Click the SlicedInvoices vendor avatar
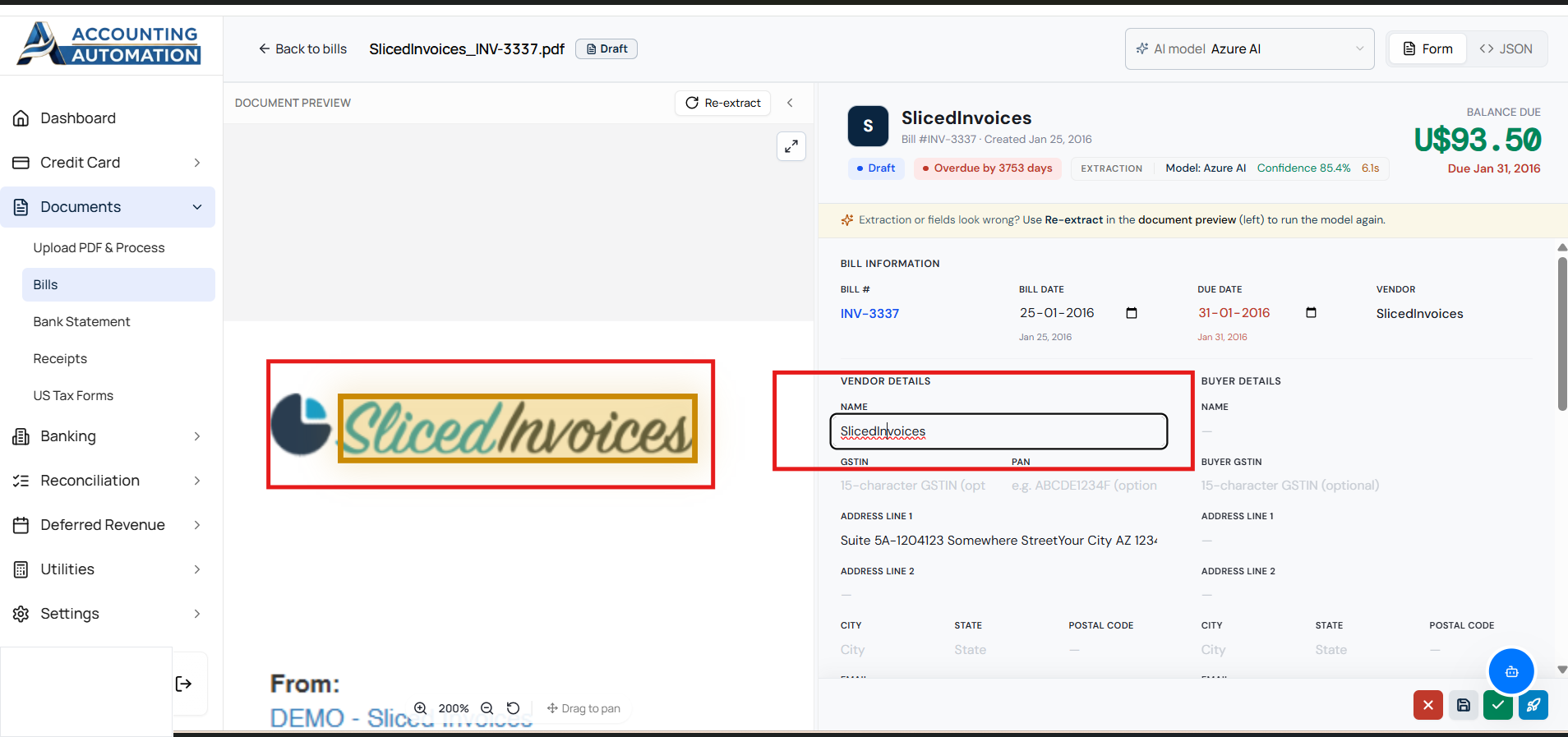 (868, 126)
